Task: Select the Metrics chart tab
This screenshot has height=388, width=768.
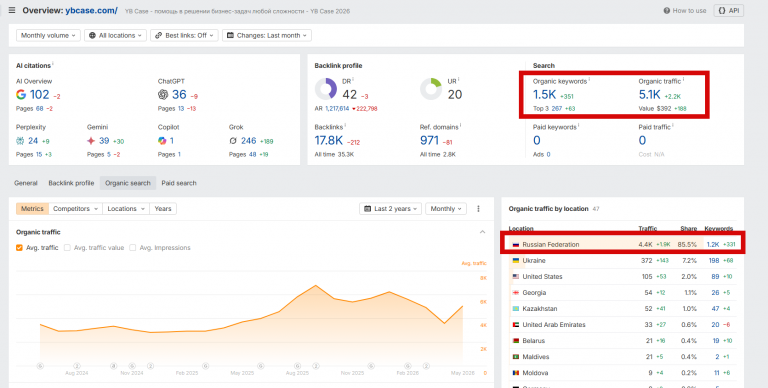Action: coord(32,209)
